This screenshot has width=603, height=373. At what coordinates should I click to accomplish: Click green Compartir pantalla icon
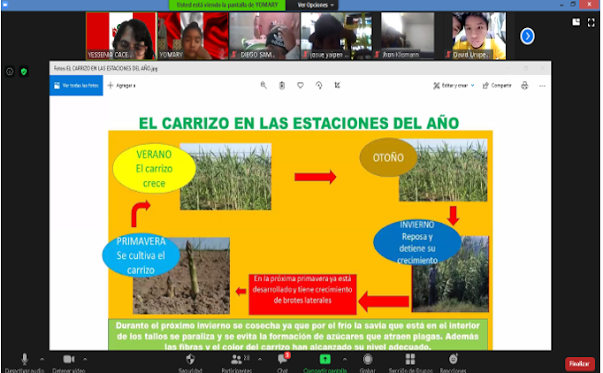(325, 360)
